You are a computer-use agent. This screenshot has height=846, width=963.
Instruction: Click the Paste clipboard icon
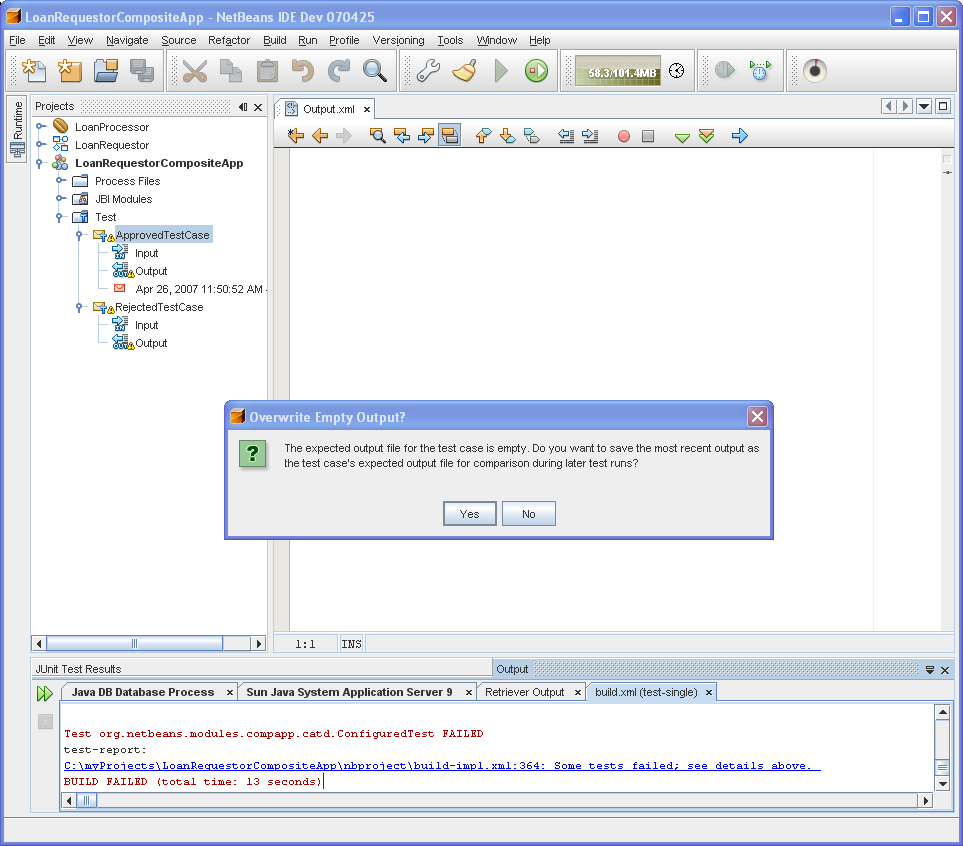tap(267, 71)
